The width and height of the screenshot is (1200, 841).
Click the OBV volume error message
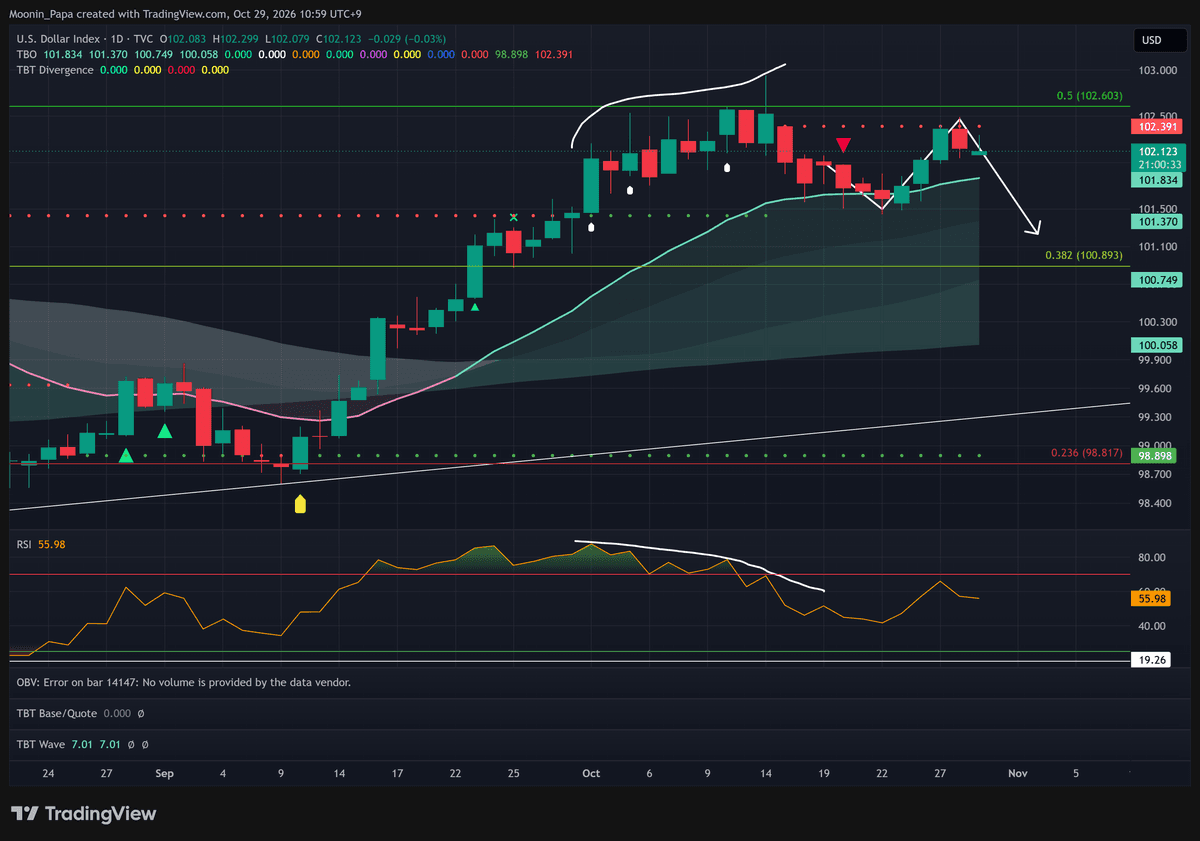pyautogui.click(x=183, y=682)
